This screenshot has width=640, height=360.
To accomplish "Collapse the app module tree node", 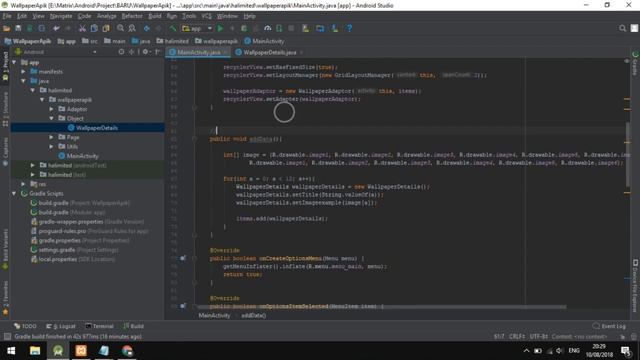I will [x=14, y=62].
